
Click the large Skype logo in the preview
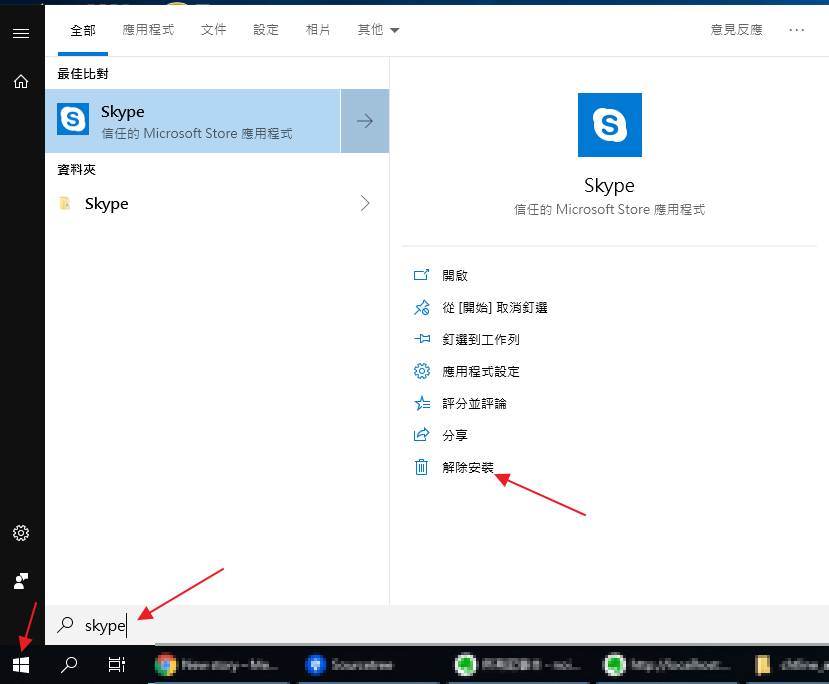coord(610,125)
